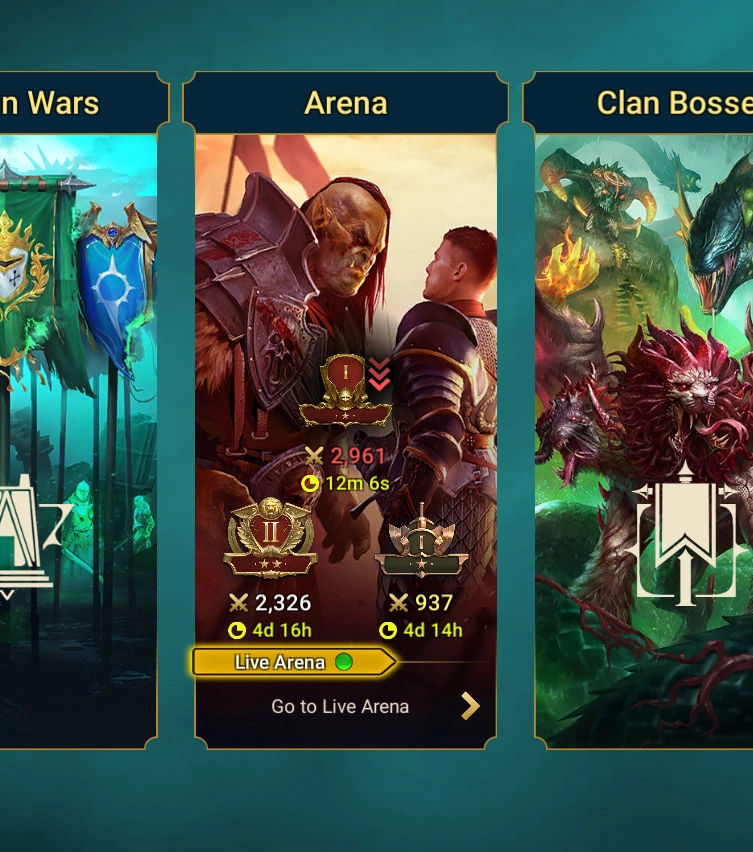The width and height of the screenshot is (753, 852).
Task: Click the clock icon beside 12m 6s
Action: (310, 483)
